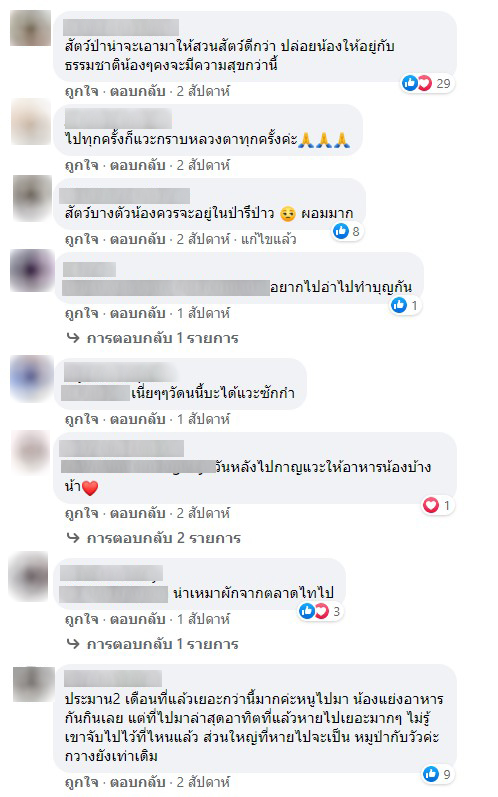Screen dimensions: 498x797
Task: Click ถูกใจ under the first comment
Action: pyautogui.click(x=81, y=91)
